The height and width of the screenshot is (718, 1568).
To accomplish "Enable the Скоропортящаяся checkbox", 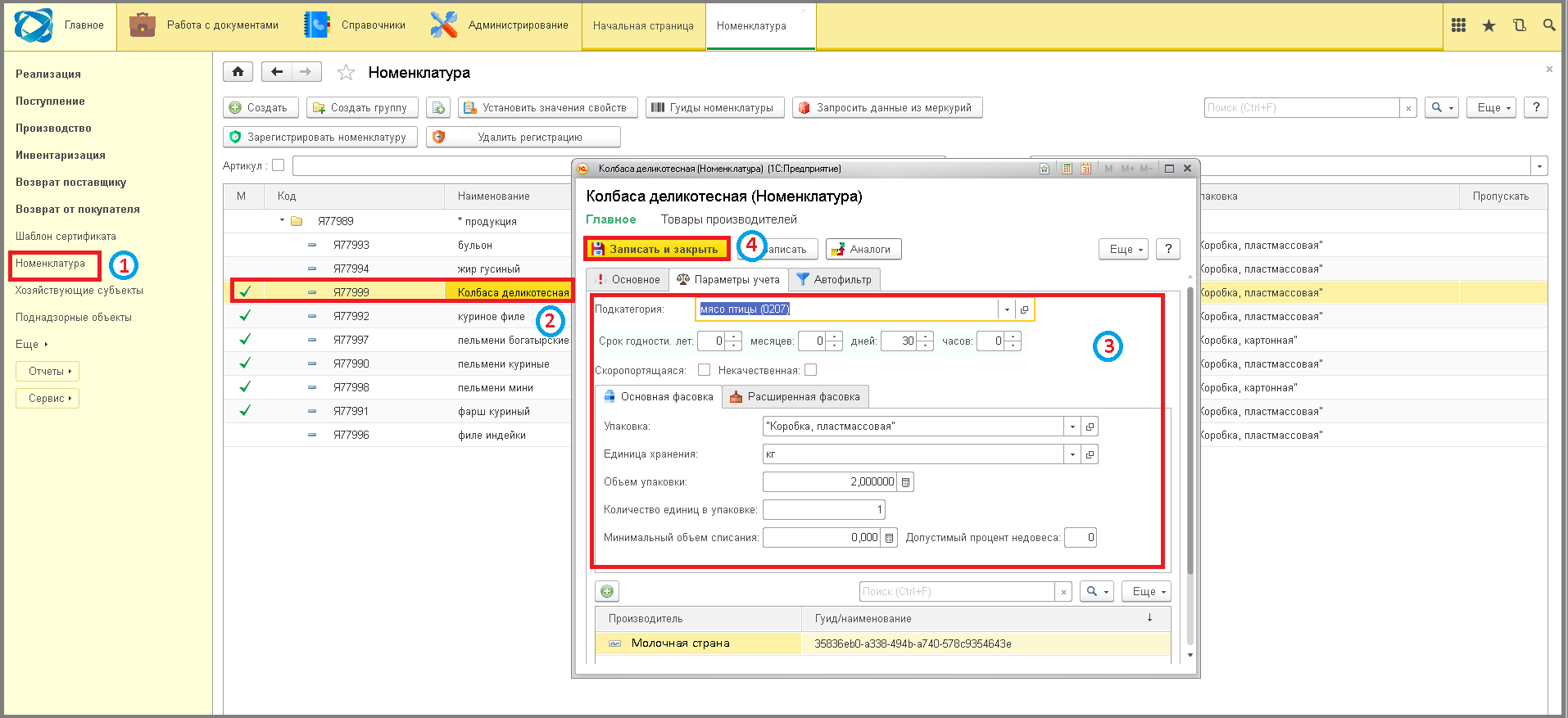I will 704,370.
